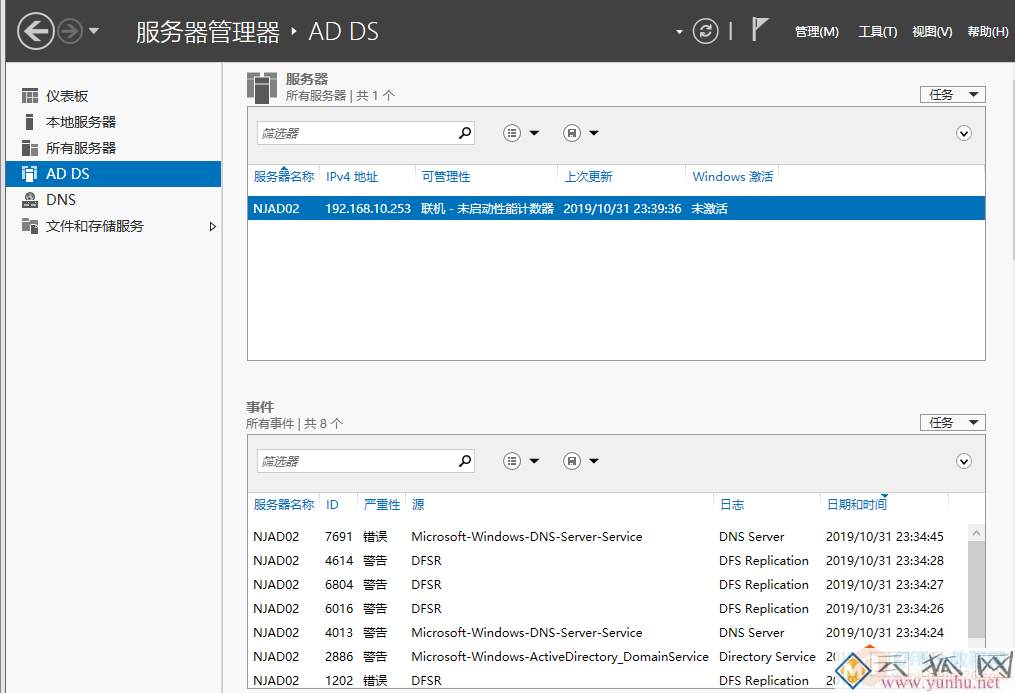Open the DNS sidebar item
Screen dimensions: 1015x693
[x=60, y=200]
